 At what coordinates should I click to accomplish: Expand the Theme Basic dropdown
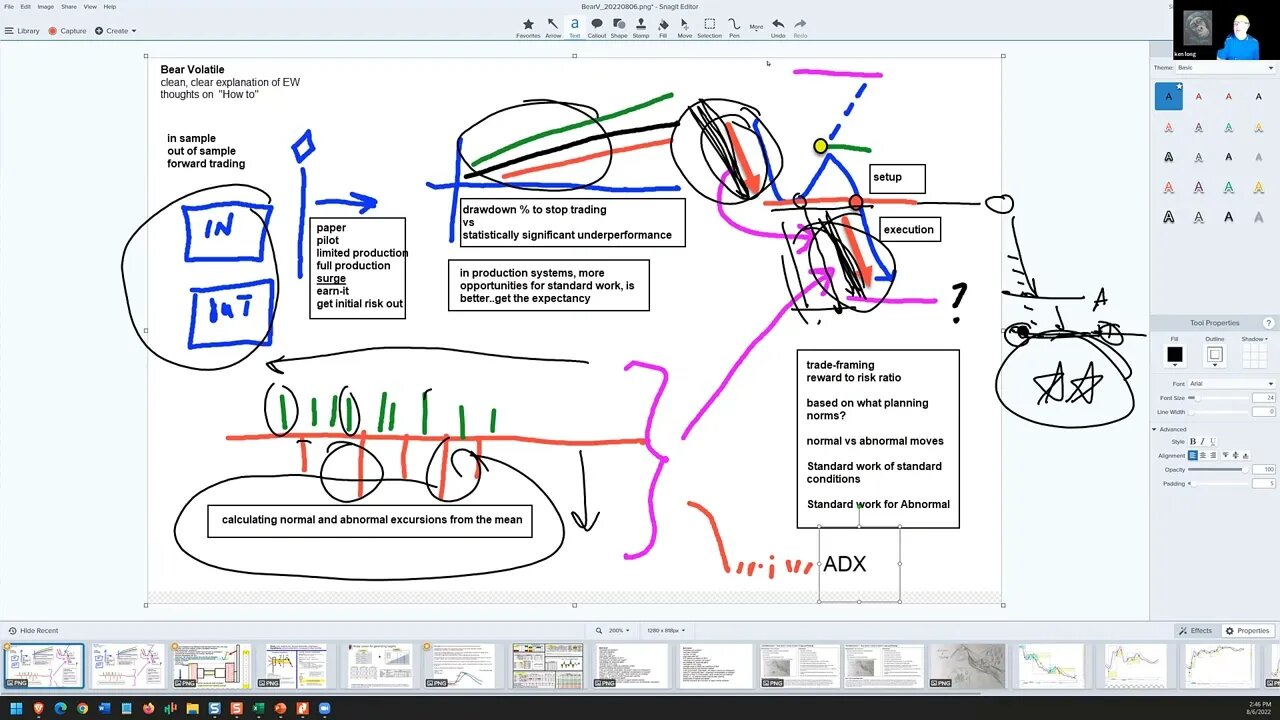click(1226, 68)
